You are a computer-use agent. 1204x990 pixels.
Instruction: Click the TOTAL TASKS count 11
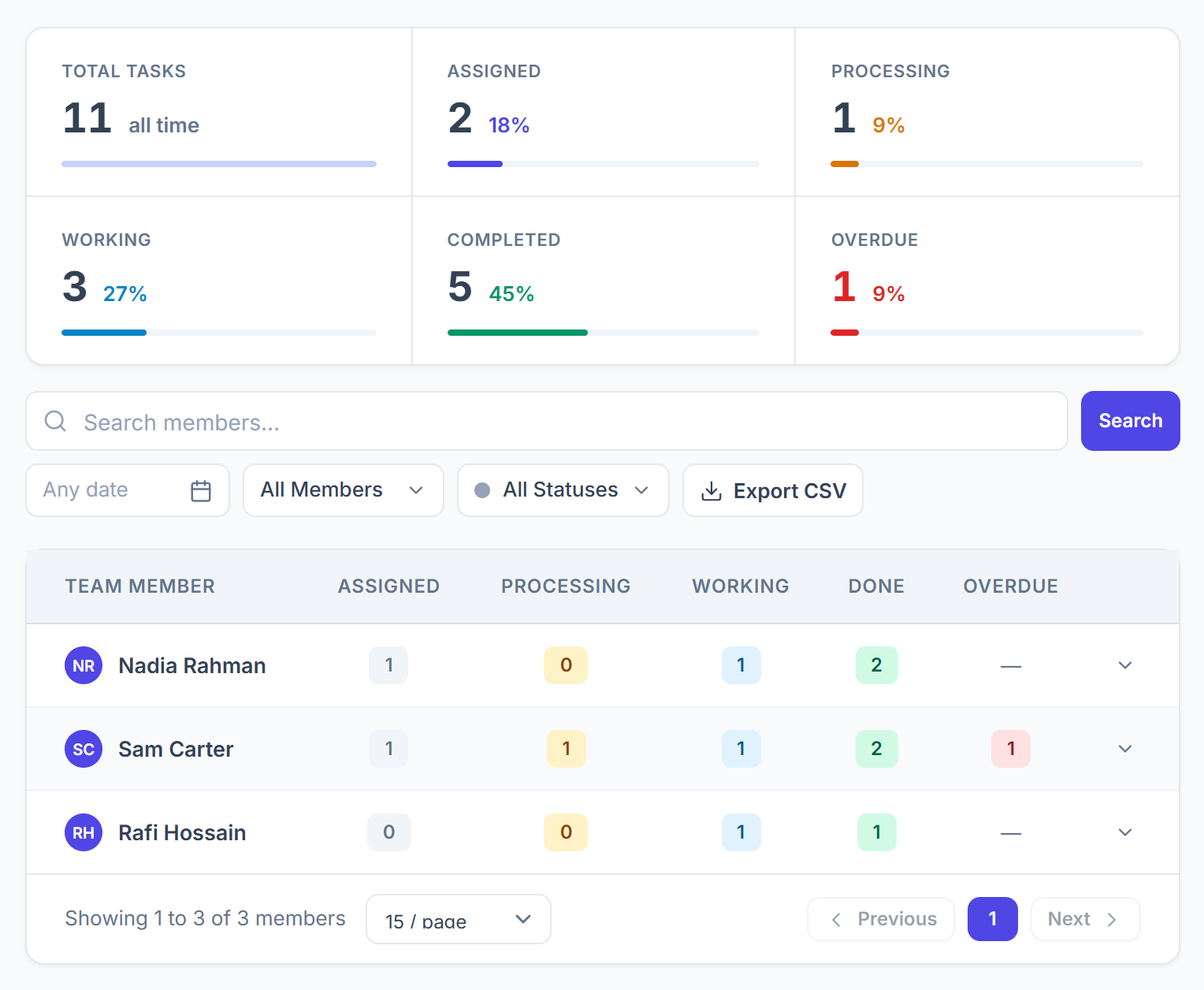(x=87, y=118)
